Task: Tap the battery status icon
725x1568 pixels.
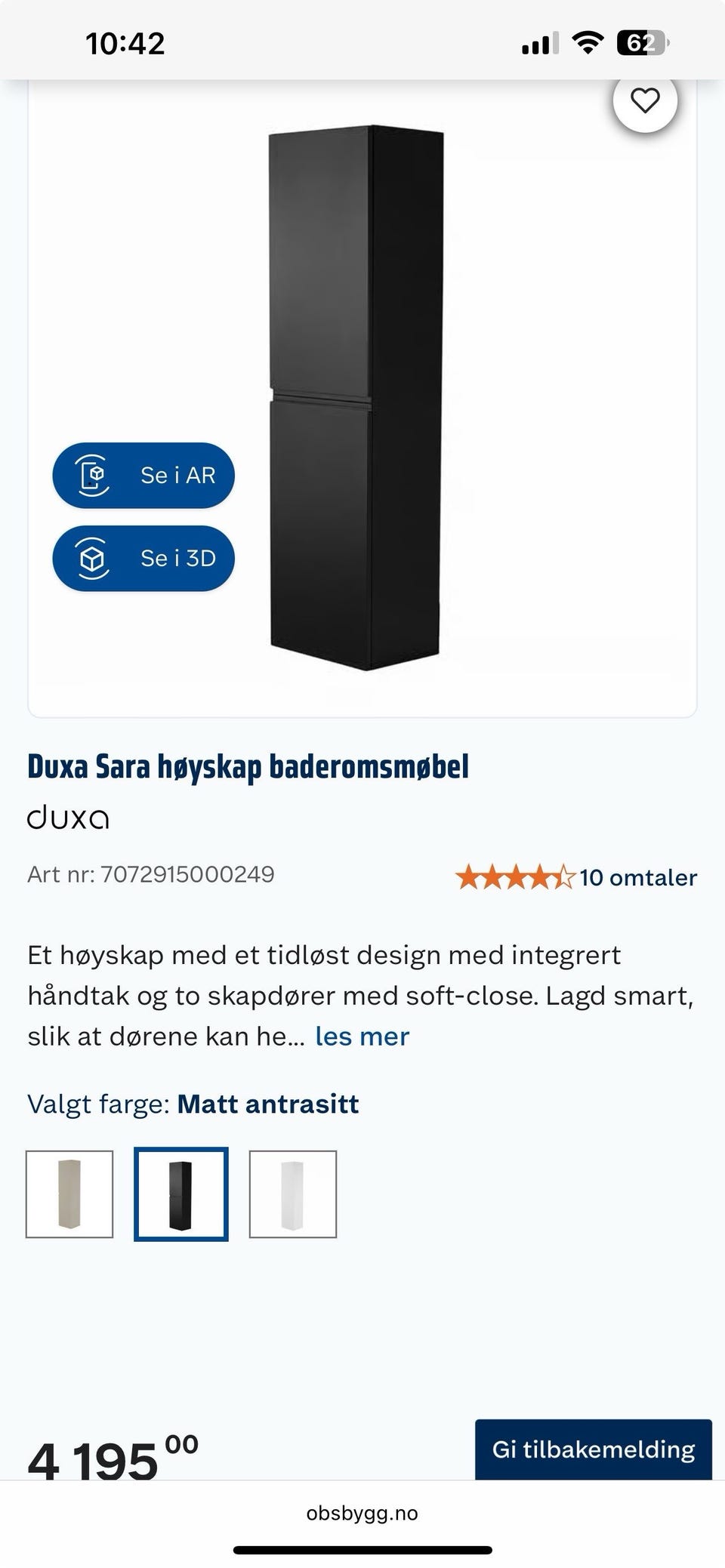Action: 643,44
